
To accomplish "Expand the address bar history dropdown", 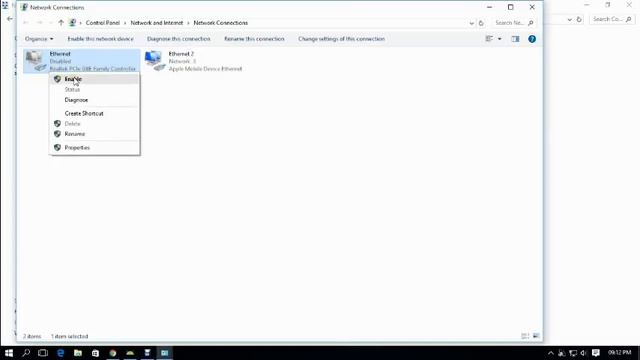I will tap(472, 23).
